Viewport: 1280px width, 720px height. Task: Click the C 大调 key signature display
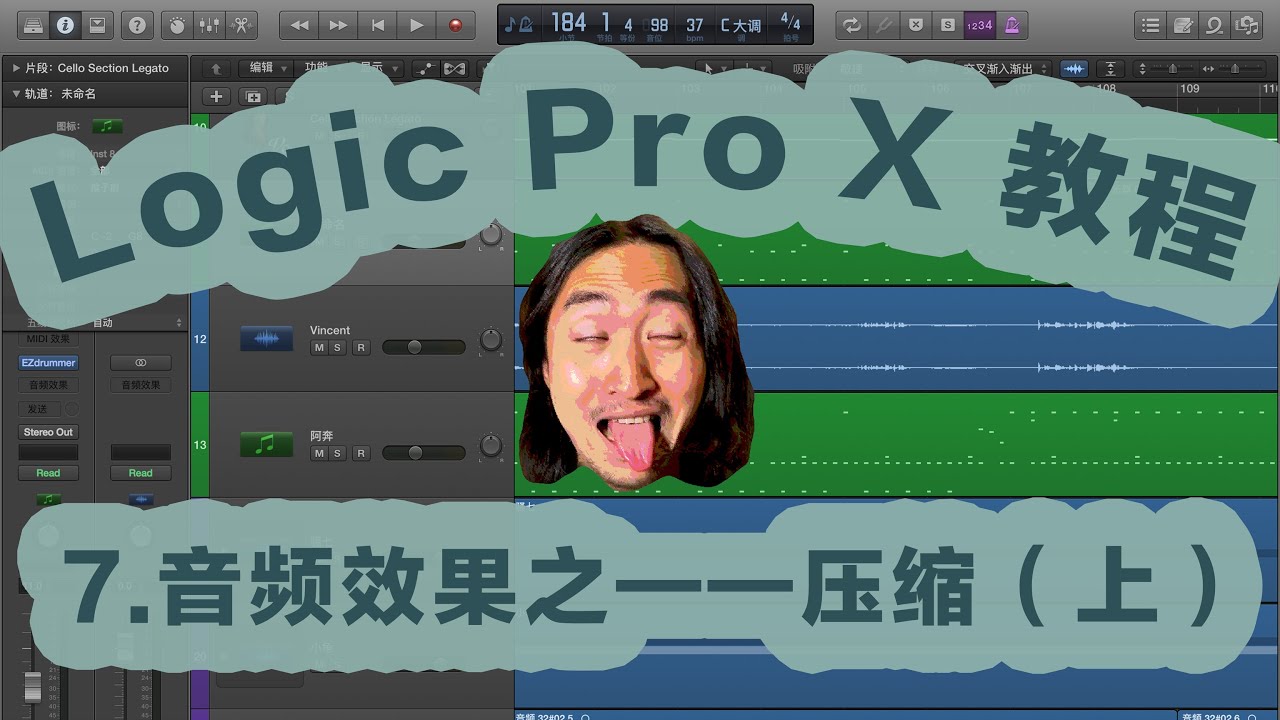point(740,24)
